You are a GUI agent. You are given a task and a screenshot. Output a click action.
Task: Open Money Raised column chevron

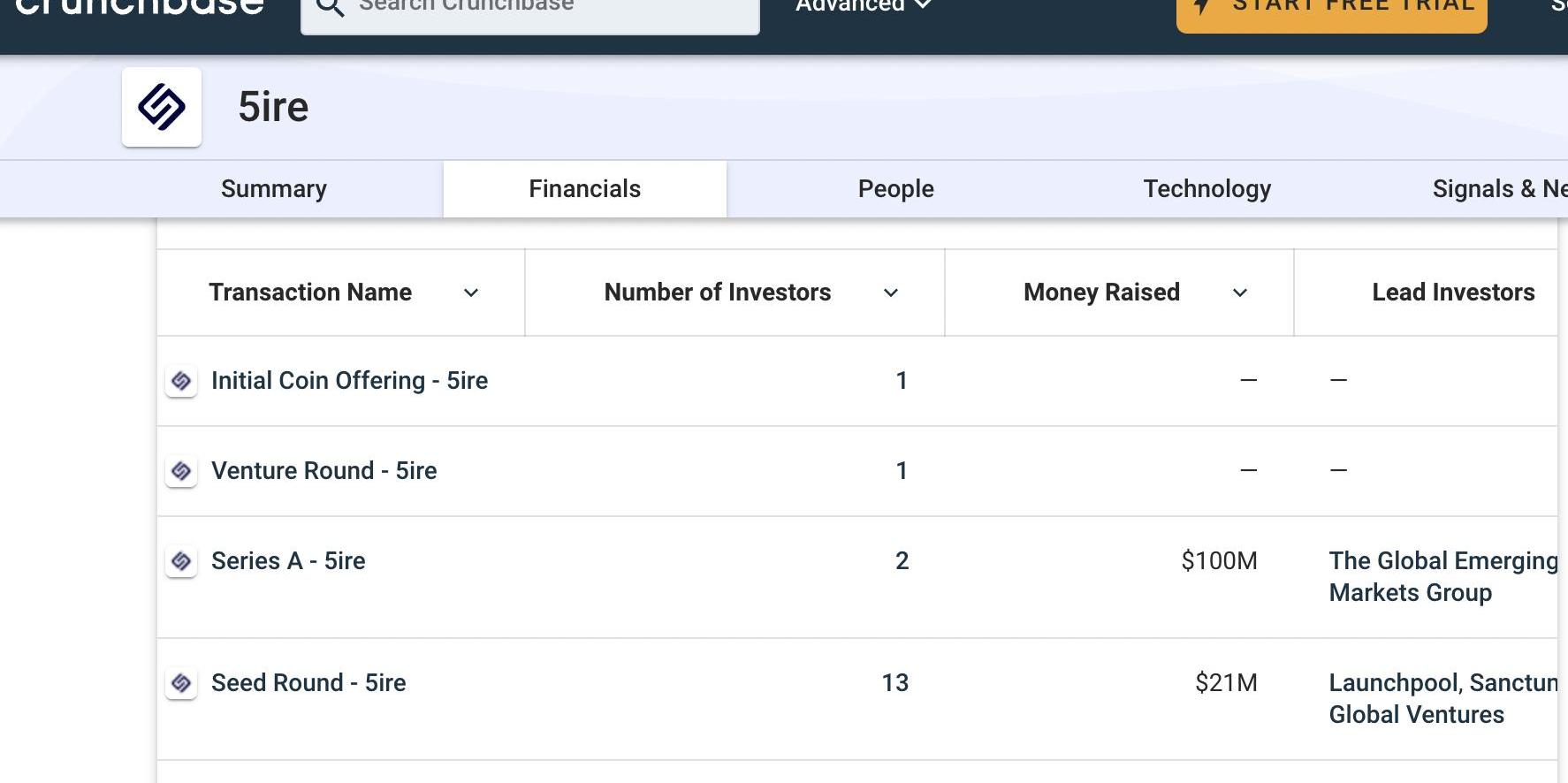pyautogui.click(x=1240, y=293)
